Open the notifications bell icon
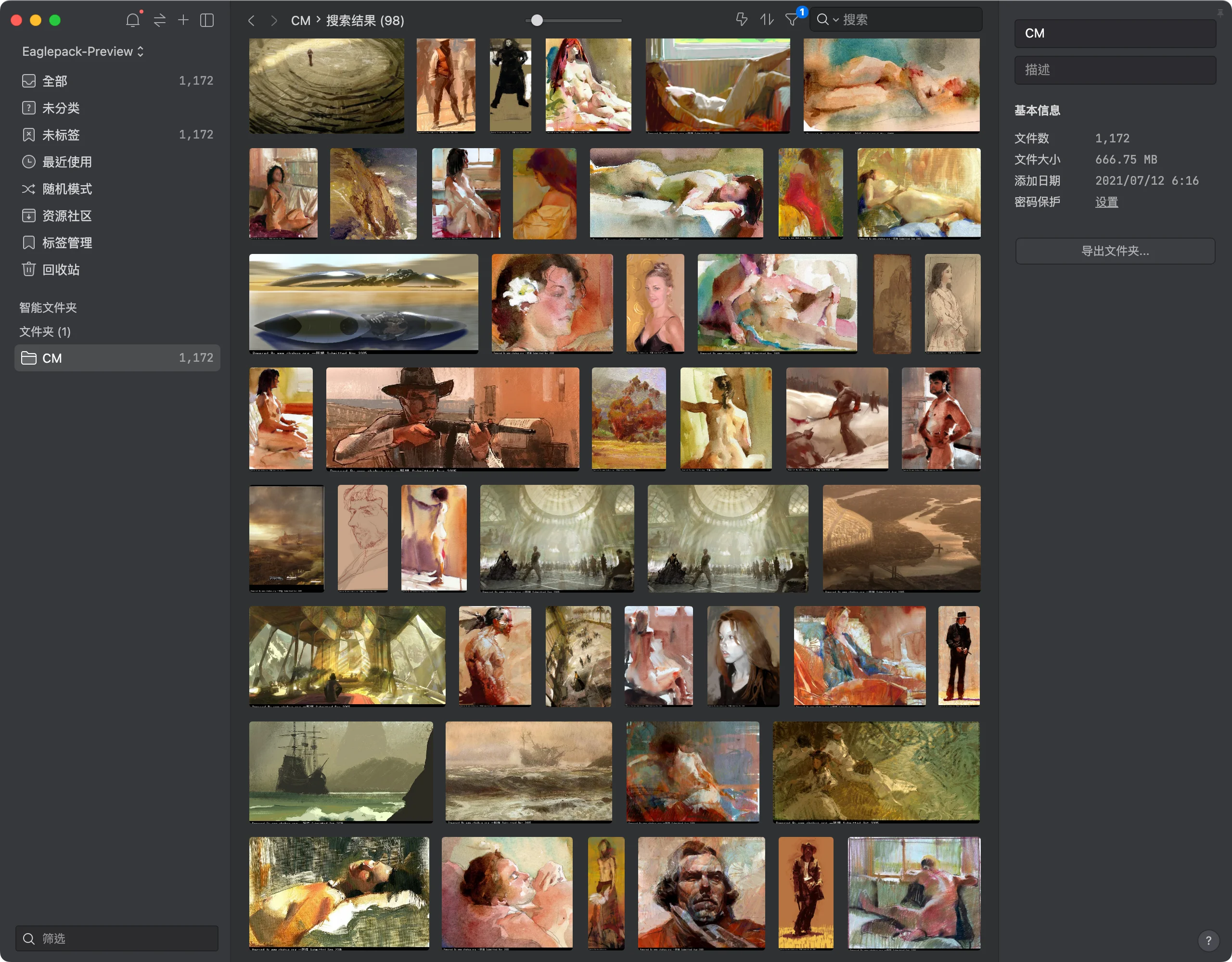This screenshot has width=1232, height=962. pos(132,20)
